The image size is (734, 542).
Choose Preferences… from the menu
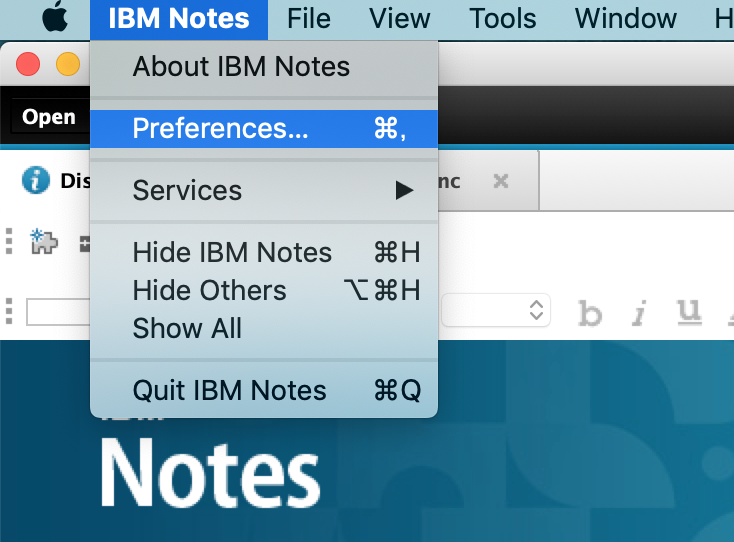264,129
